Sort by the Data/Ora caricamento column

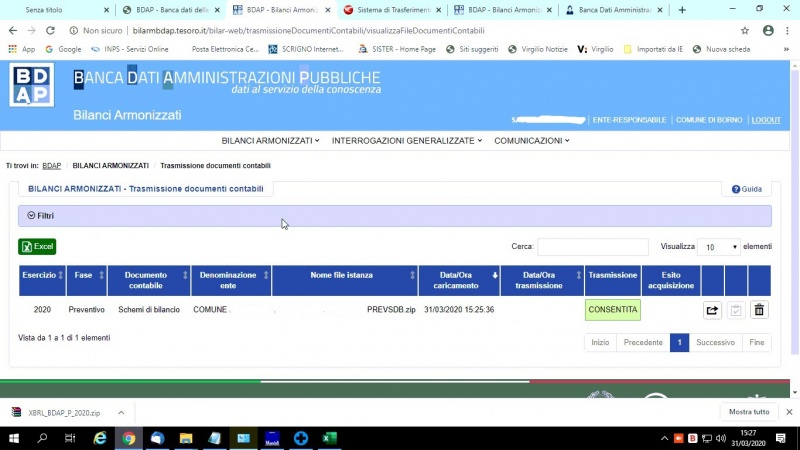point(459,280)
